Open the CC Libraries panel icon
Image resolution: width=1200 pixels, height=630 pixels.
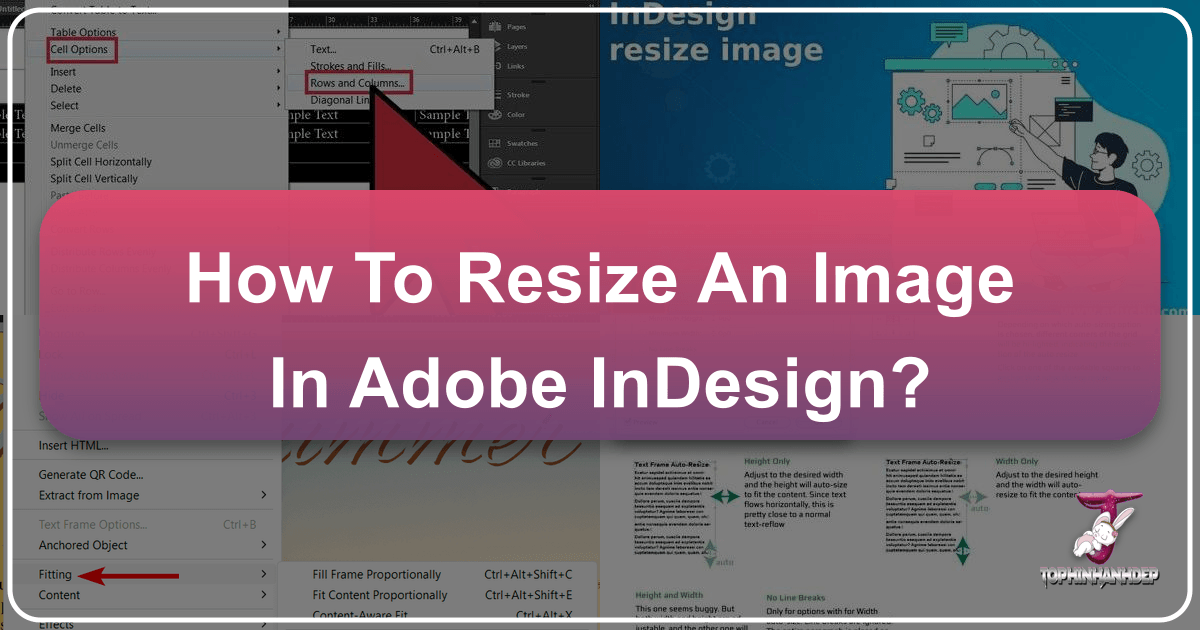point(494,163)
